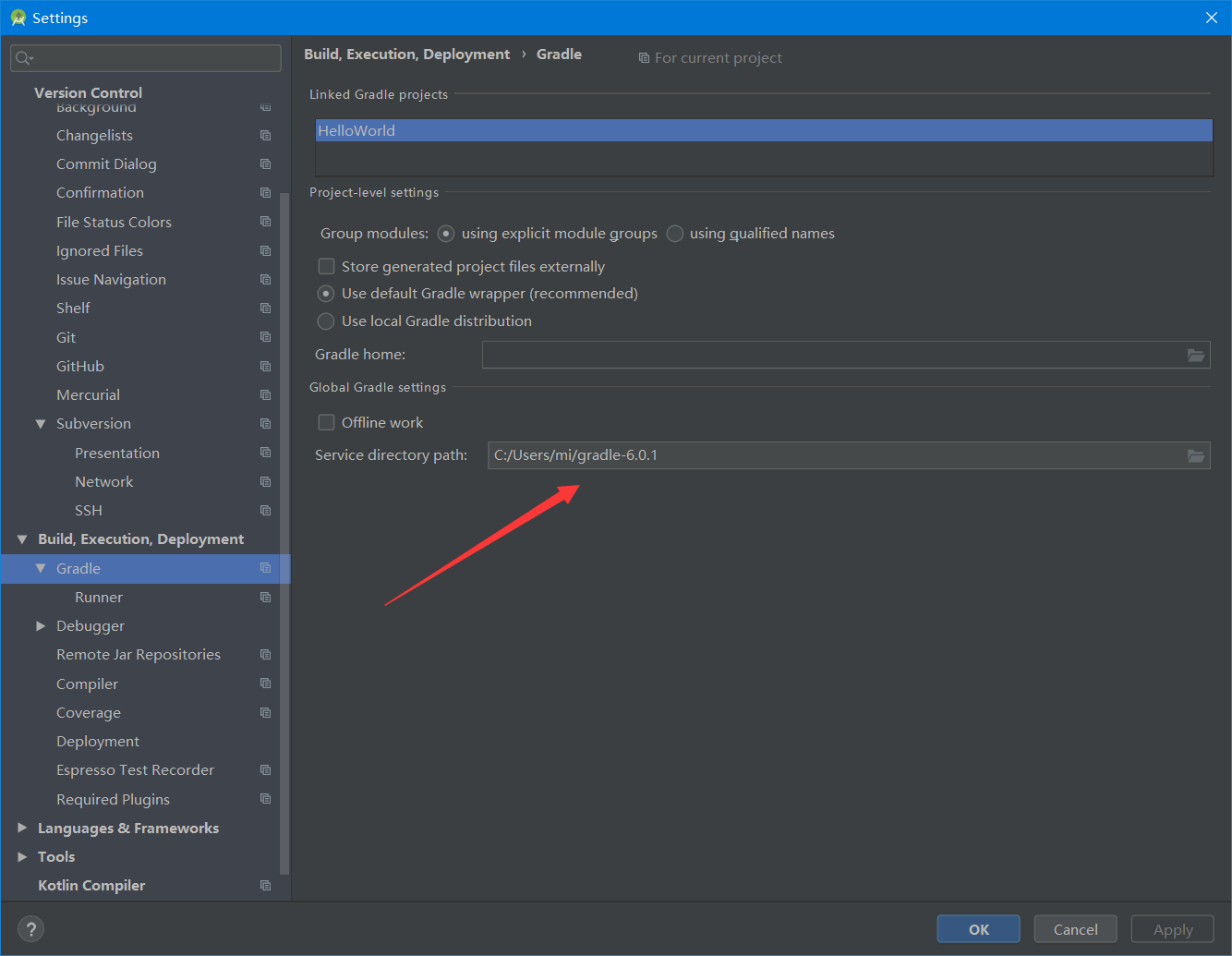Click the OK button
Image resolution: width=1232 pixels, height=956 pixels.
click(978, 929)
